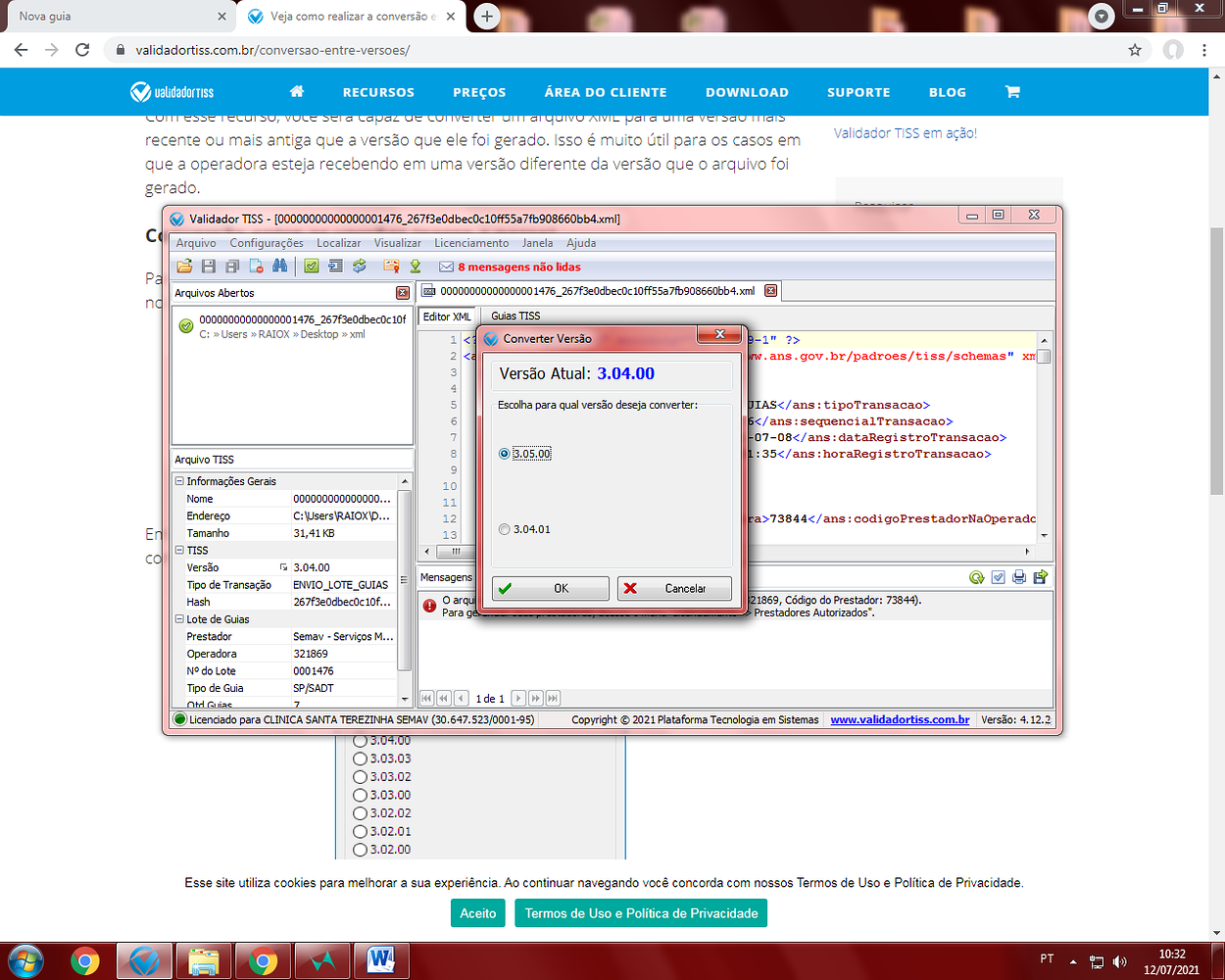Click the conversion arrows toolbar icon
Screen dimensions: 1225x980
pos(359,266)
